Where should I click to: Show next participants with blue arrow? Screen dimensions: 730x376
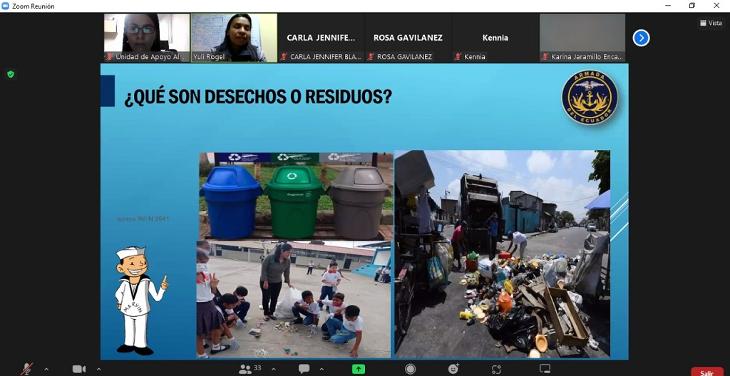point(641,38)
